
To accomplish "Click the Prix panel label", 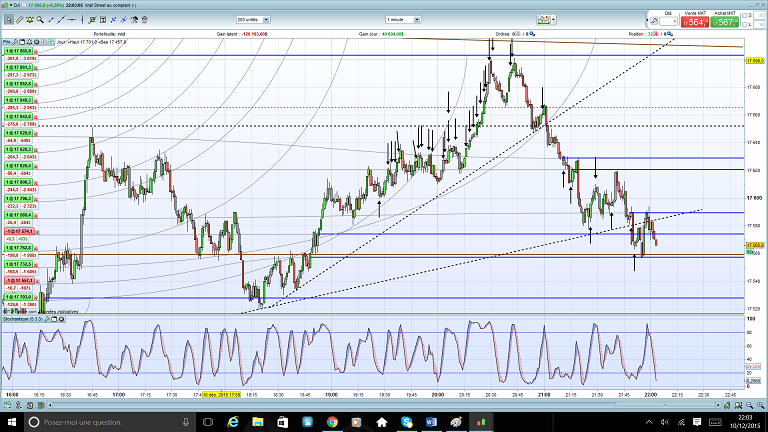I will point(6,42).
